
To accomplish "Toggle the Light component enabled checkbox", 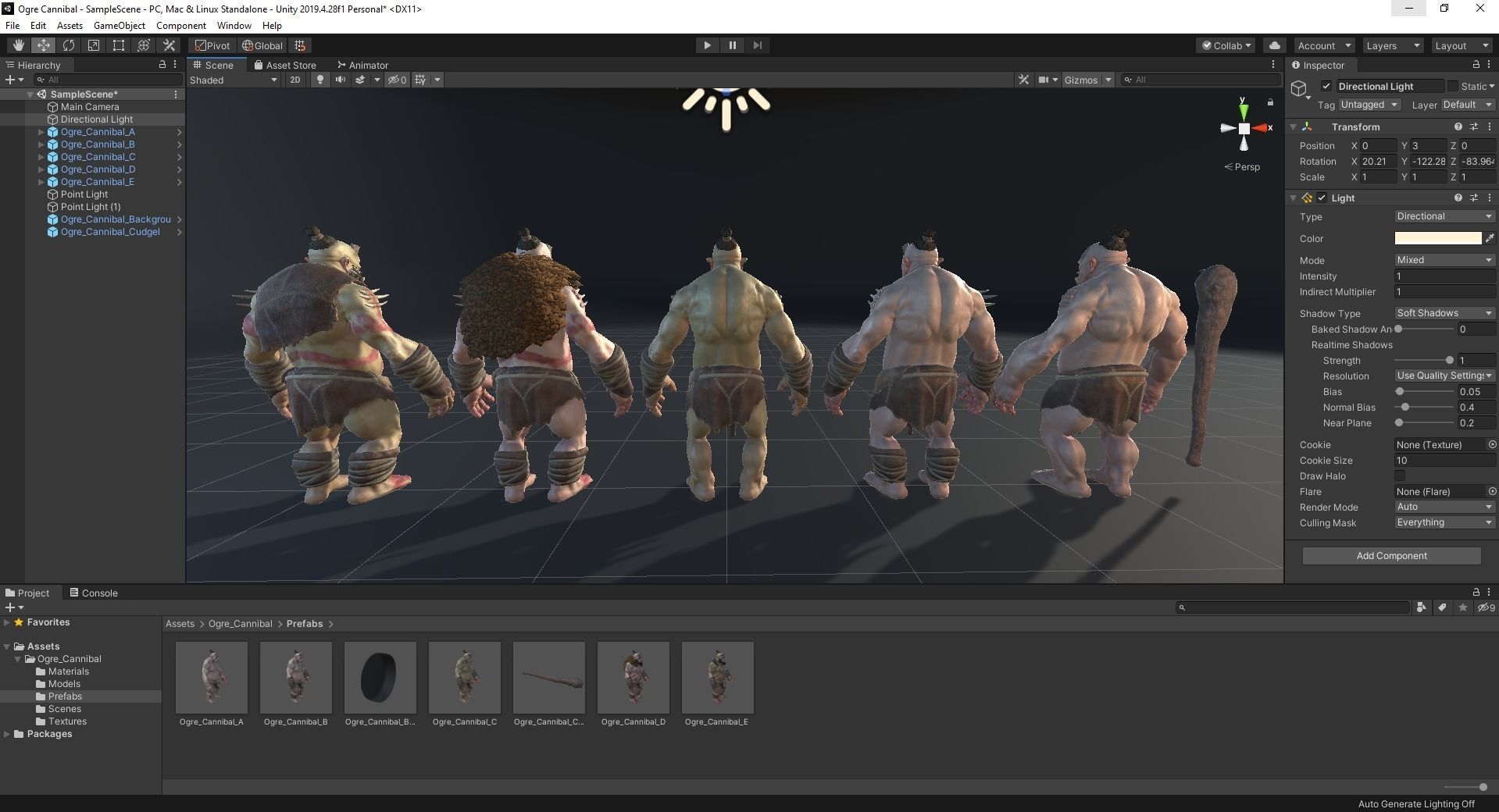I will [x=1322, y=198].
